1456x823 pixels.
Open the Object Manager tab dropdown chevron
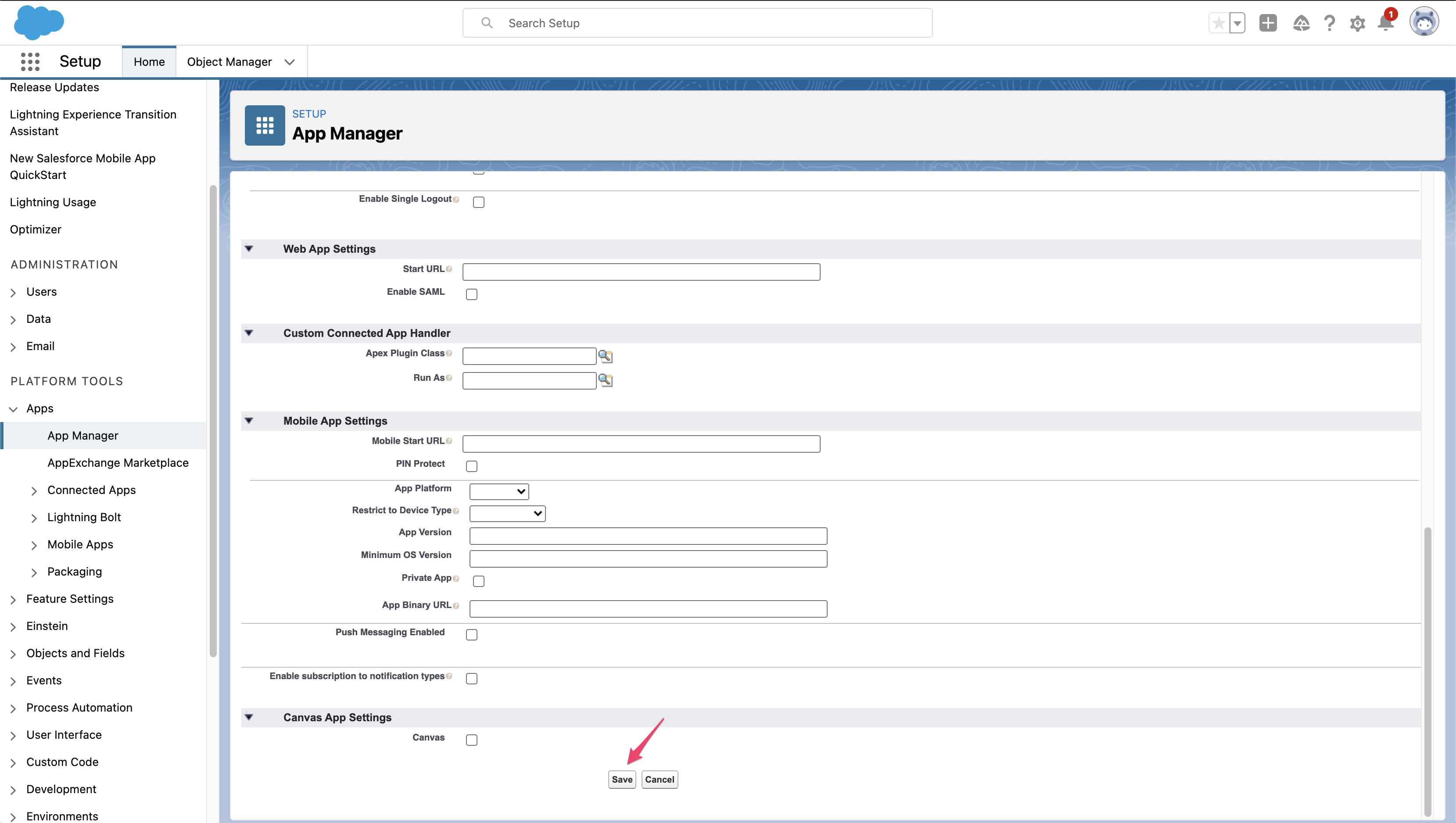point(289,62)
